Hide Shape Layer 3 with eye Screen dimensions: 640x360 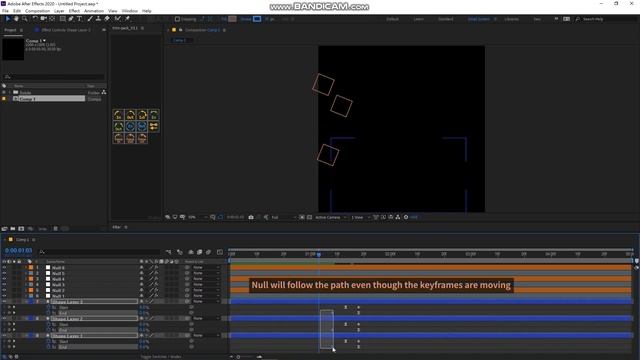(x=4, y=302)
